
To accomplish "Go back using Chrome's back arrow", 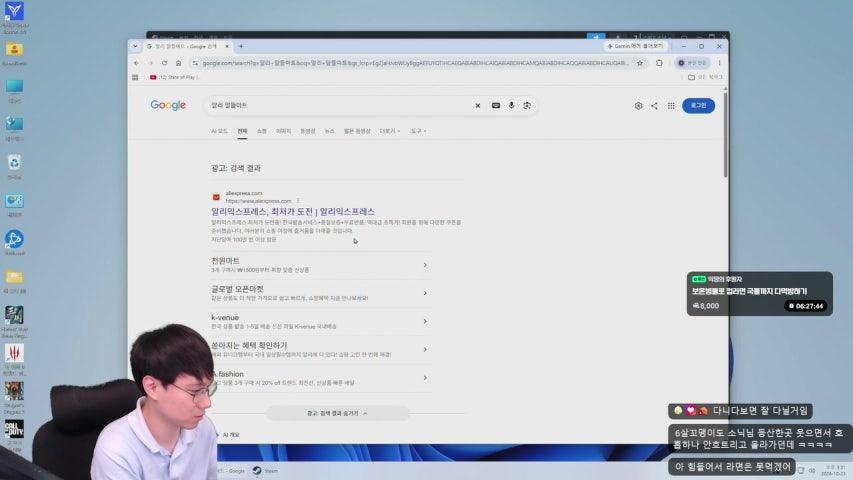I will coord(137,63).
